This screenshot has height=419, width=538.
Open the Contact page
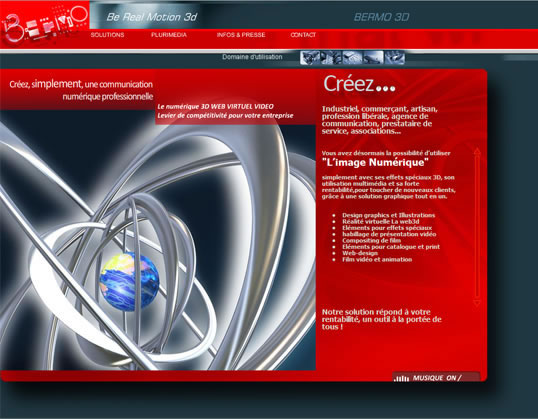tap(303, 35)
